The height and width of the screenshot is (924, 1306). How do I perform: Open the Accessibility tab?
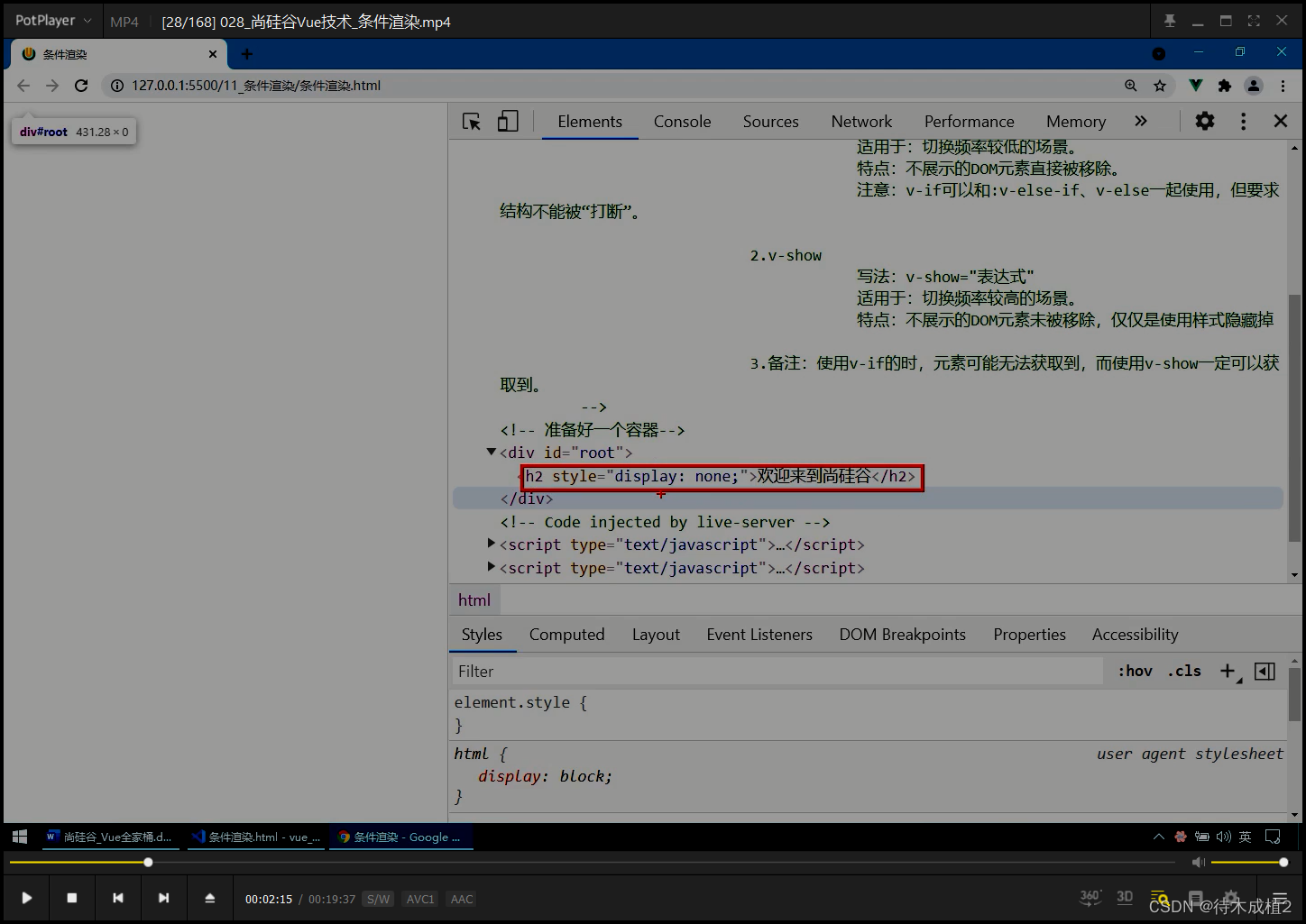click(1135, 635)
